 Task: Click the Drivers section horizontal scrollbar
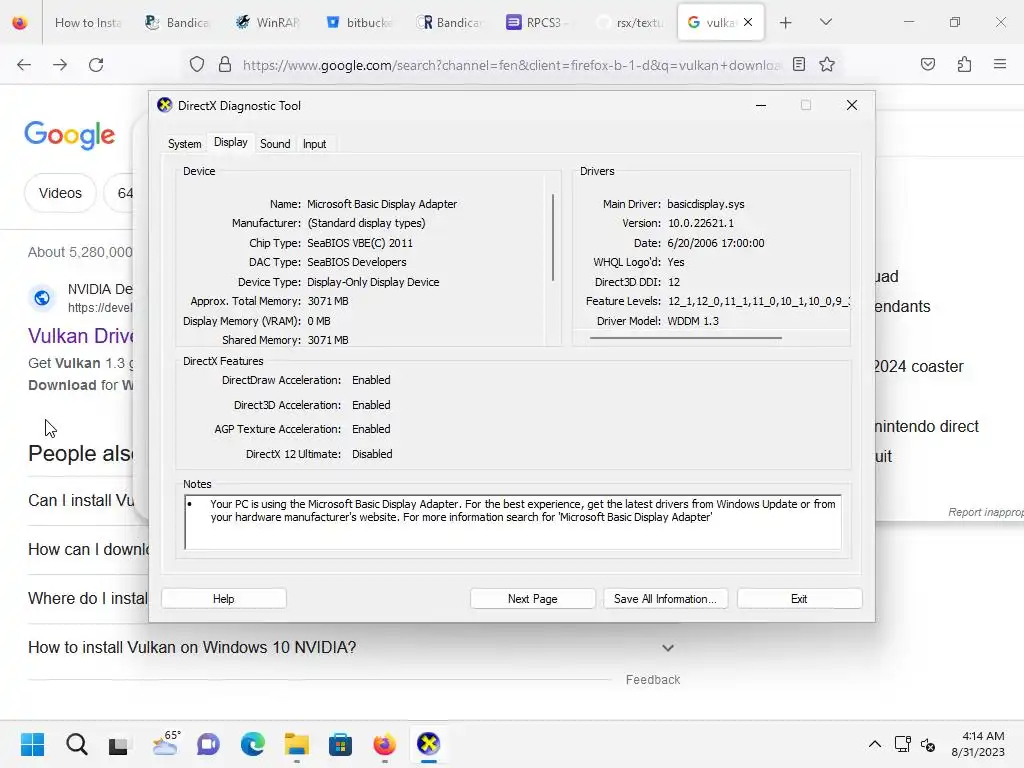pyautogui.click(x=685, y=338)
